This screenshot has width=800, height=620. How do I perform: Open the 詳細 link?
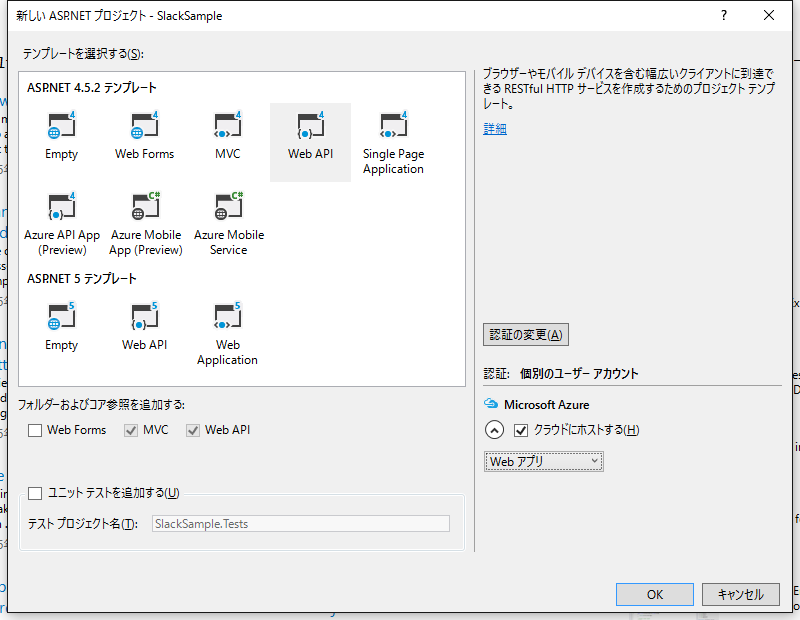495,129
